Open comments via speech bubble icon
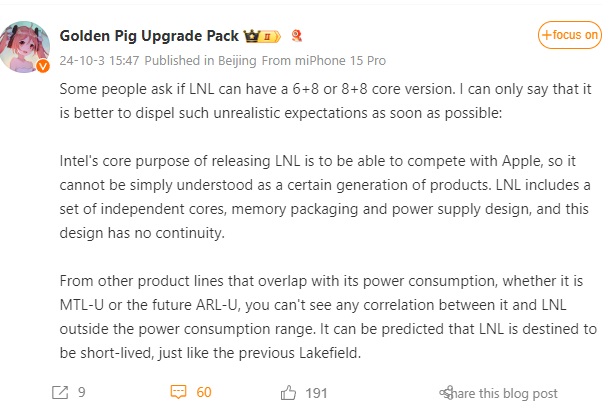 click(x=179, y=392)
